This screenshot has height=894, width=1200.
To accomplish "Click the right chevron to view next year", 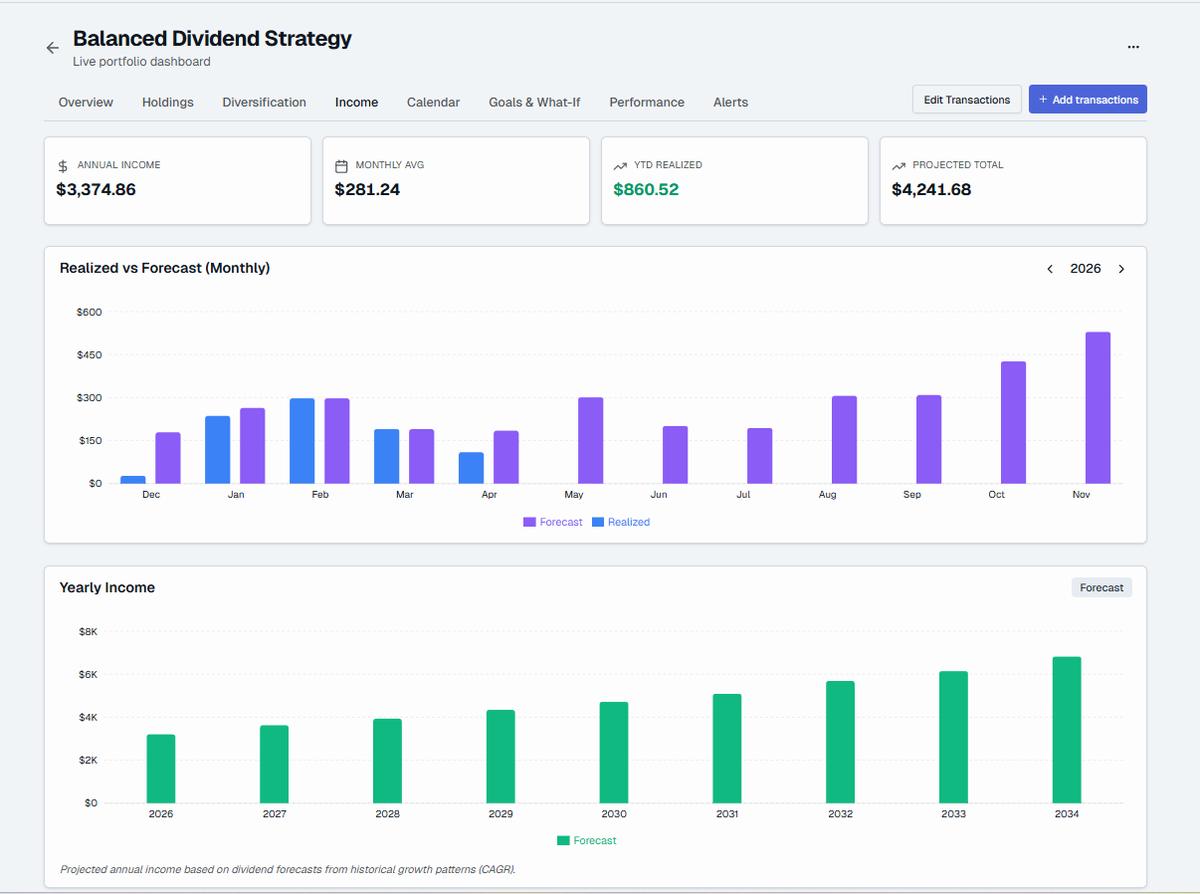I will tap(1121, 268).
